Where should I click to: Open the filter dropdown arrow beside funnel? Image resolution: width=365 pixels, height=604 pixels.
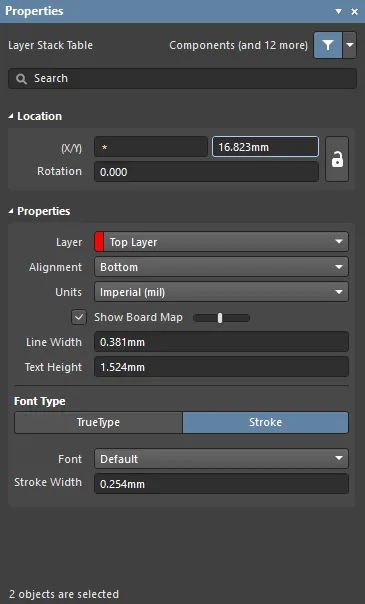[350, 45]
